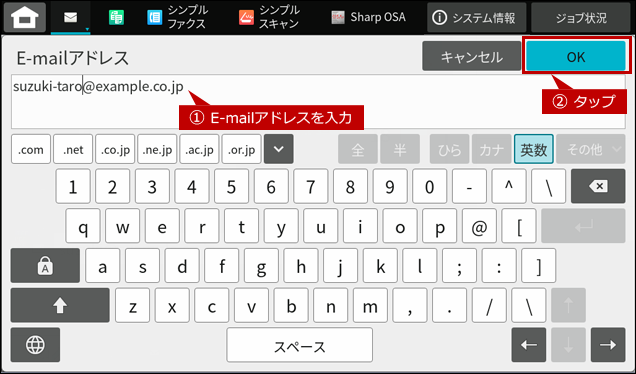Switch to カナ katakana input
Viewport: 636px width, 374px height.
tap(492, 149)
